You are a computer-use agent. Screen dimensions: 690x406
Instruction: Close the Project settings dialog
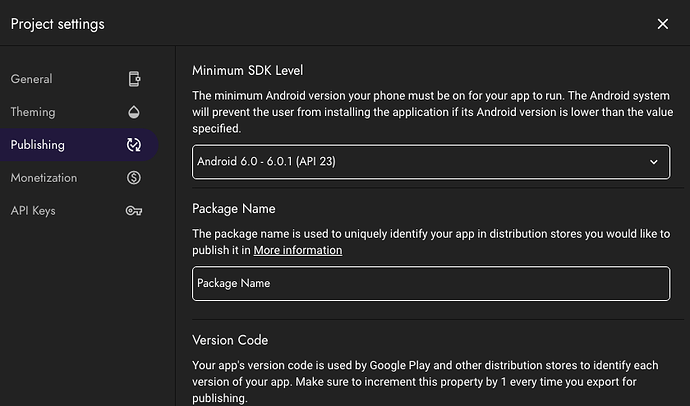click(x=663, y=24)
